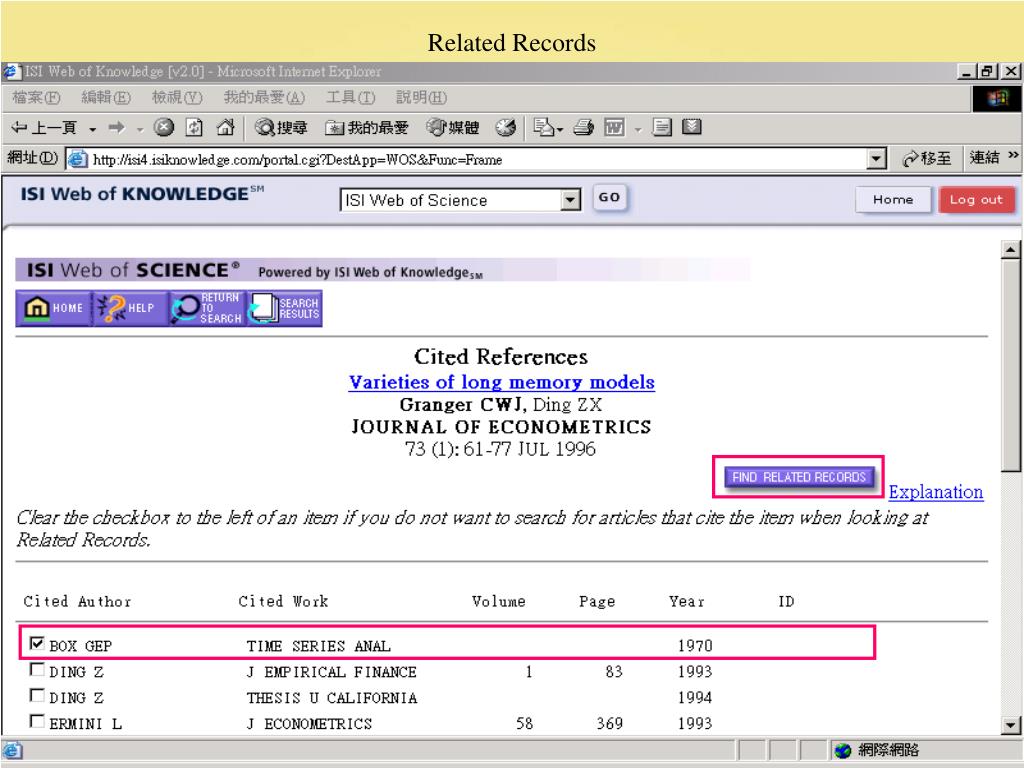Screen dimensions: 1024x768
Task: Click the ISI Web of Science HOME button
Action: click(x=54, y=308)
